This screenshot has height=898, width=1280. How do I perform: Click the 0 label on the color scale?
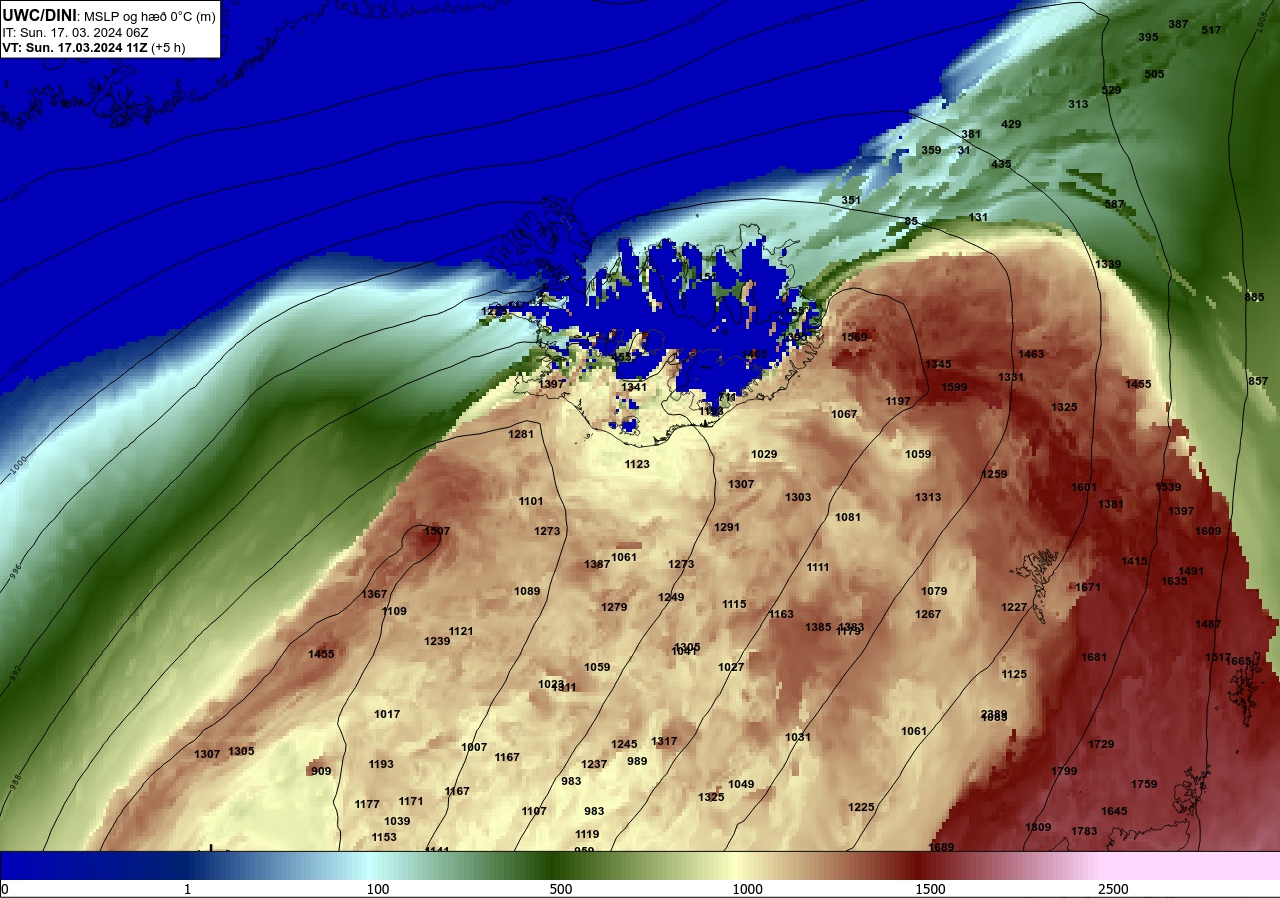tap(4, 889)
